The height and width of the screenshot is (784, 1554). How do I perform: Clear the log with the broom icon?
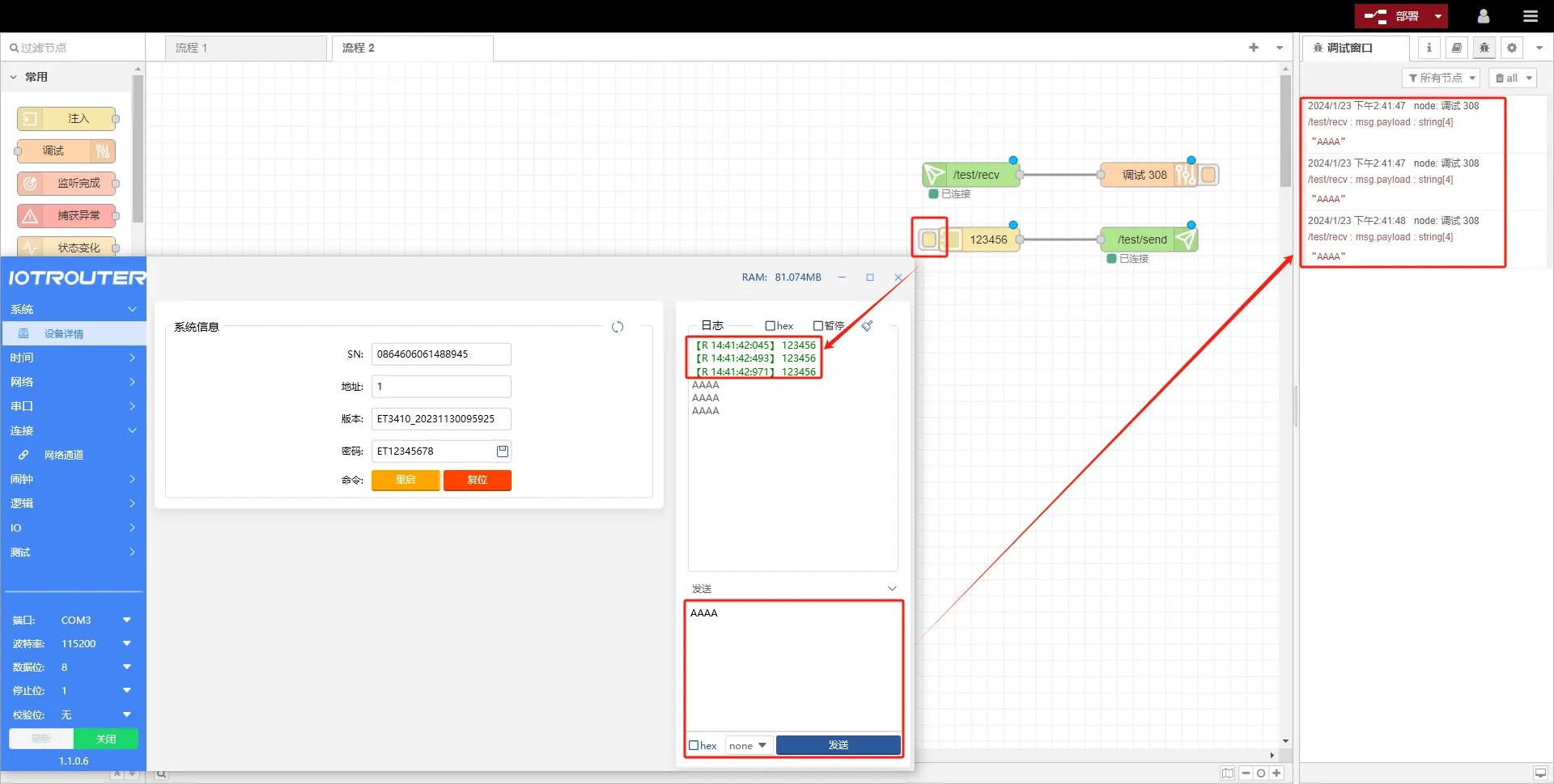pyautogui.click(x=867, y=326)
